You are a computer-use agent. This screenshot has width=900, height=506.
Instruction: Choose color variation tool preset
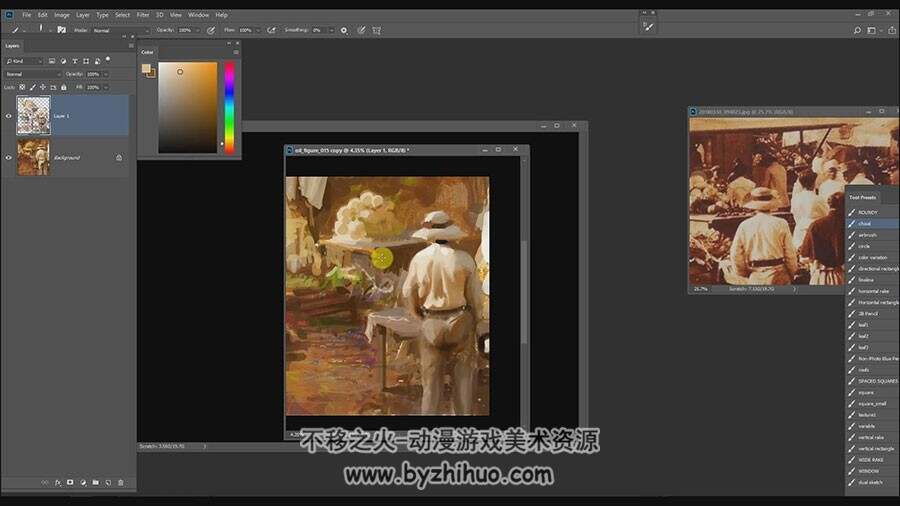coord(873,258)
